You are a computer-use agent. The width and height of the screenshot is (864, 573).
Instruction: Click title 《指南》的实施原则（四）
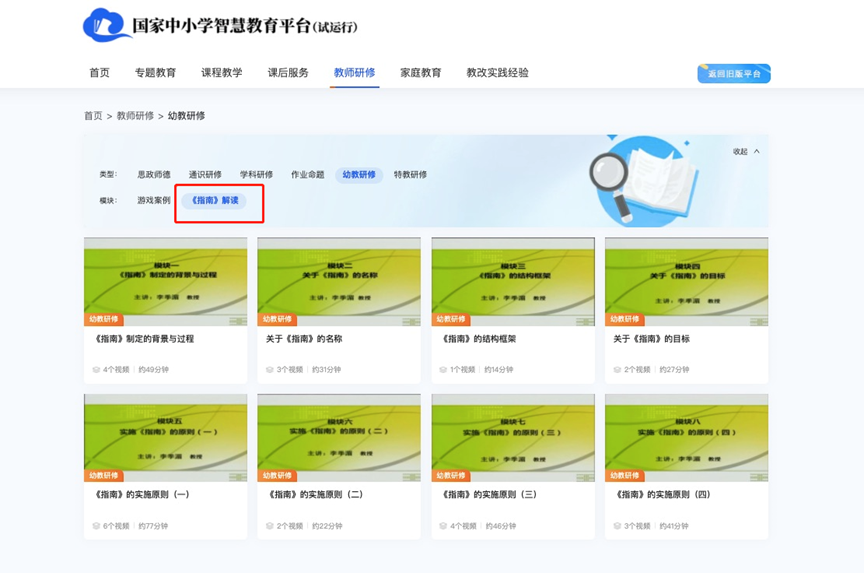(x=663, y=495)
